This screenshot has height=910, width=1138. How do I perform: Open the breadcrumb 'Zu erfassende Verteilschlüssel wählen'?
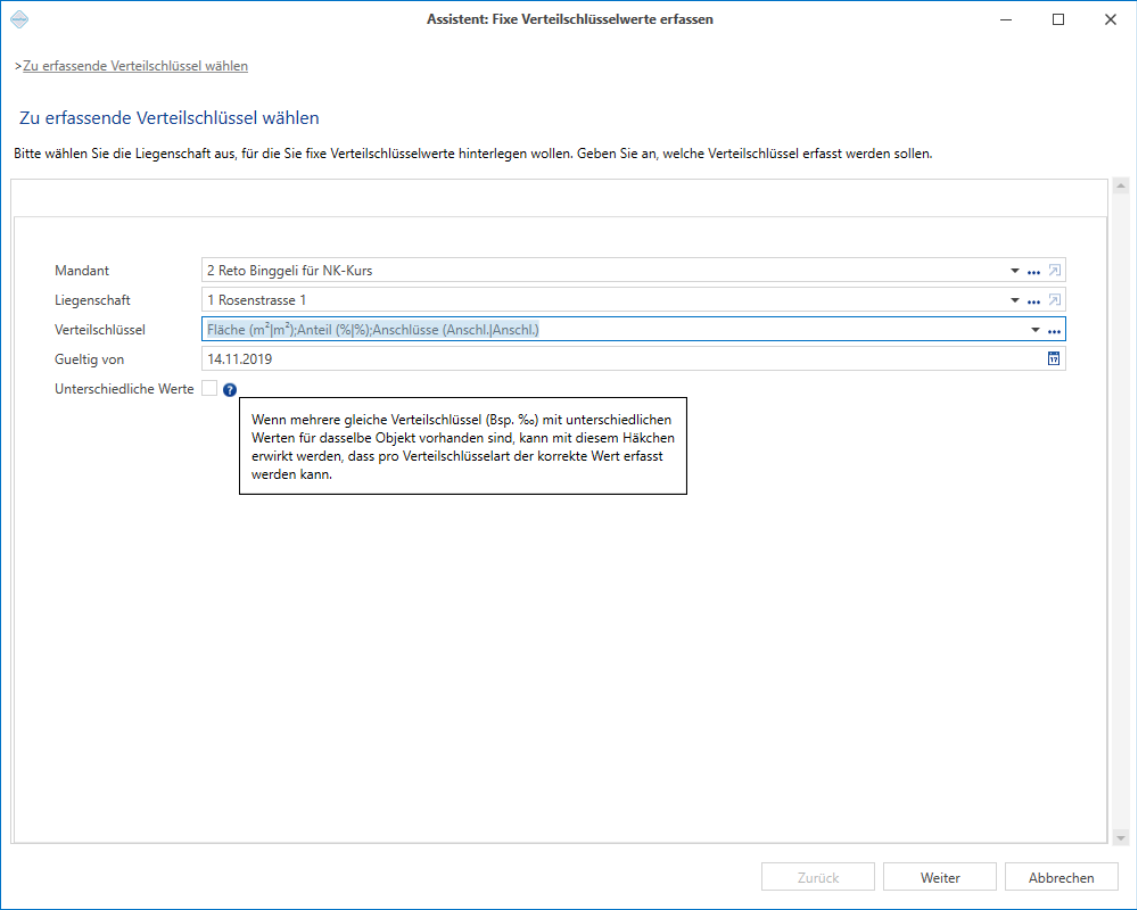tap(135, 66)
